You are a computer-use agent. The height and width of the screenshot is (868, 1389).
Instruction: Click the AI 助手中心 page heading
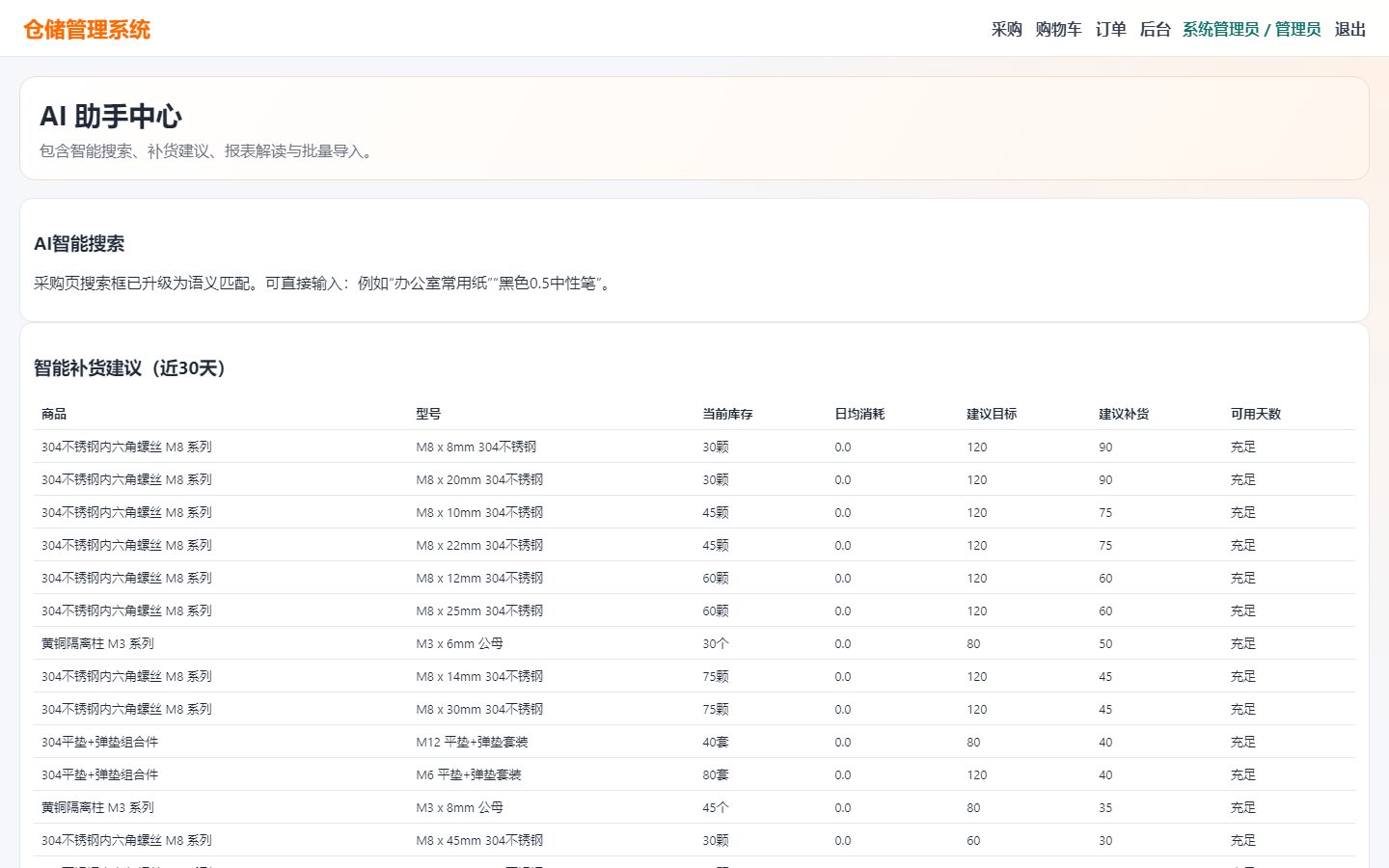click(x=111, y=117)
